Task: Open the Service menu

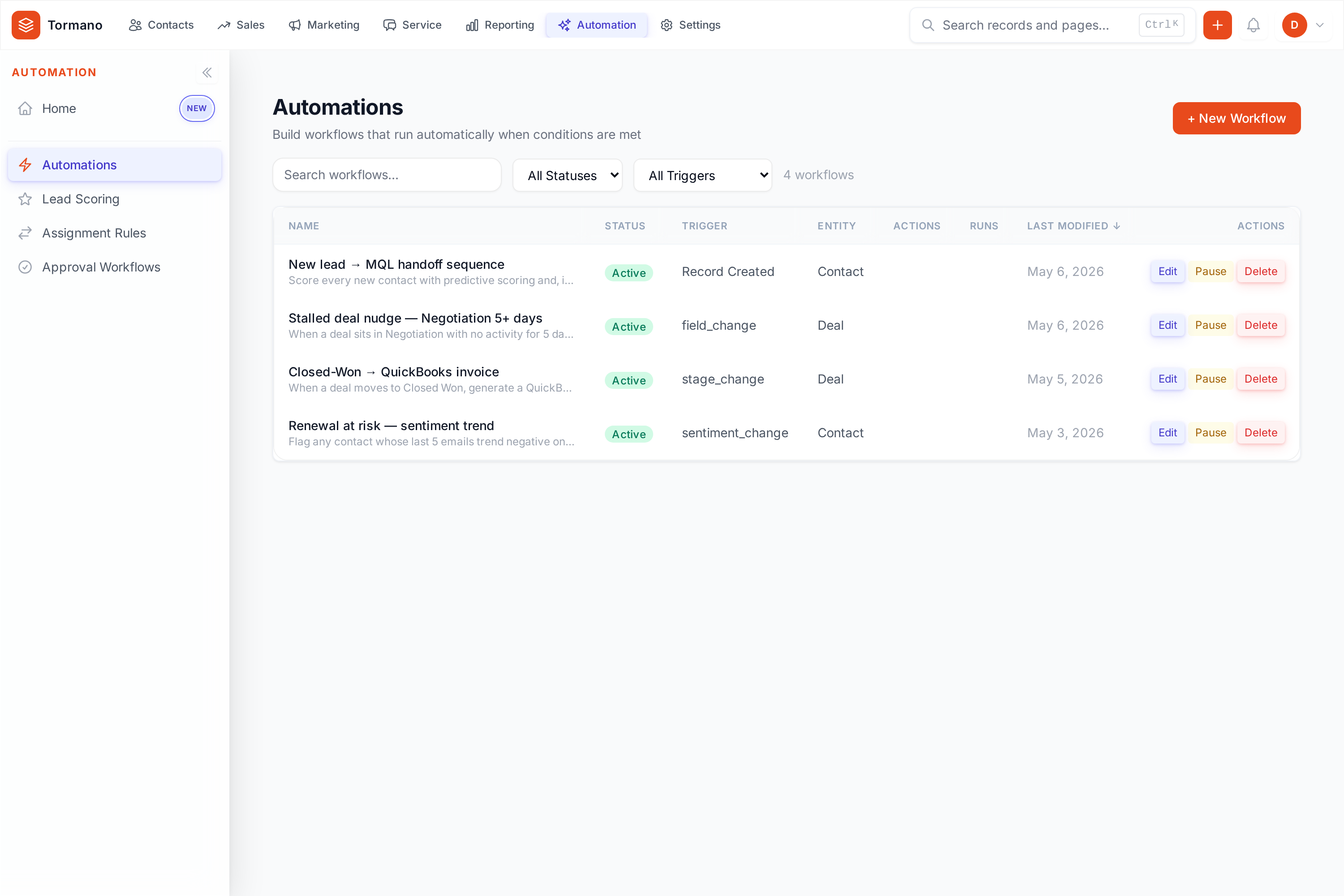Action: point(413,25)
